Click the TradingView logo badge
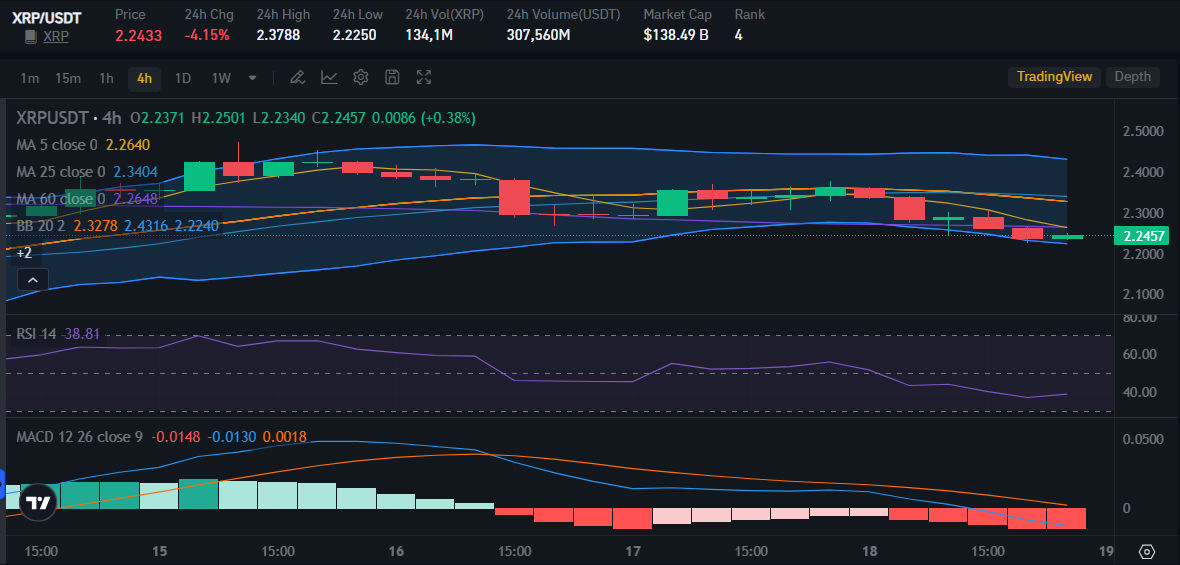1180x565 pixels. 38,502
